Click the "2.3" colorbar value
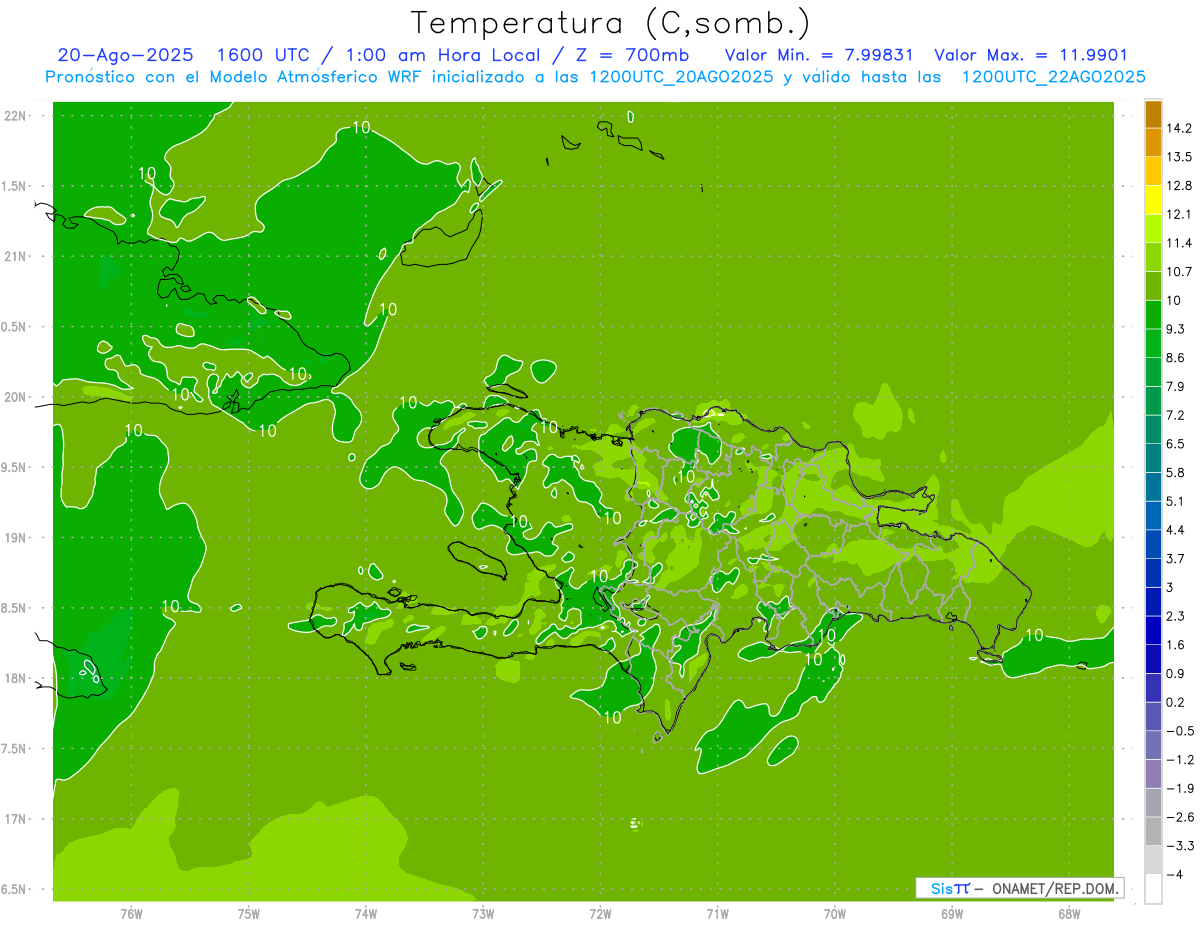The height and width of the screenshot is (927, 1200). point(1176,616)
